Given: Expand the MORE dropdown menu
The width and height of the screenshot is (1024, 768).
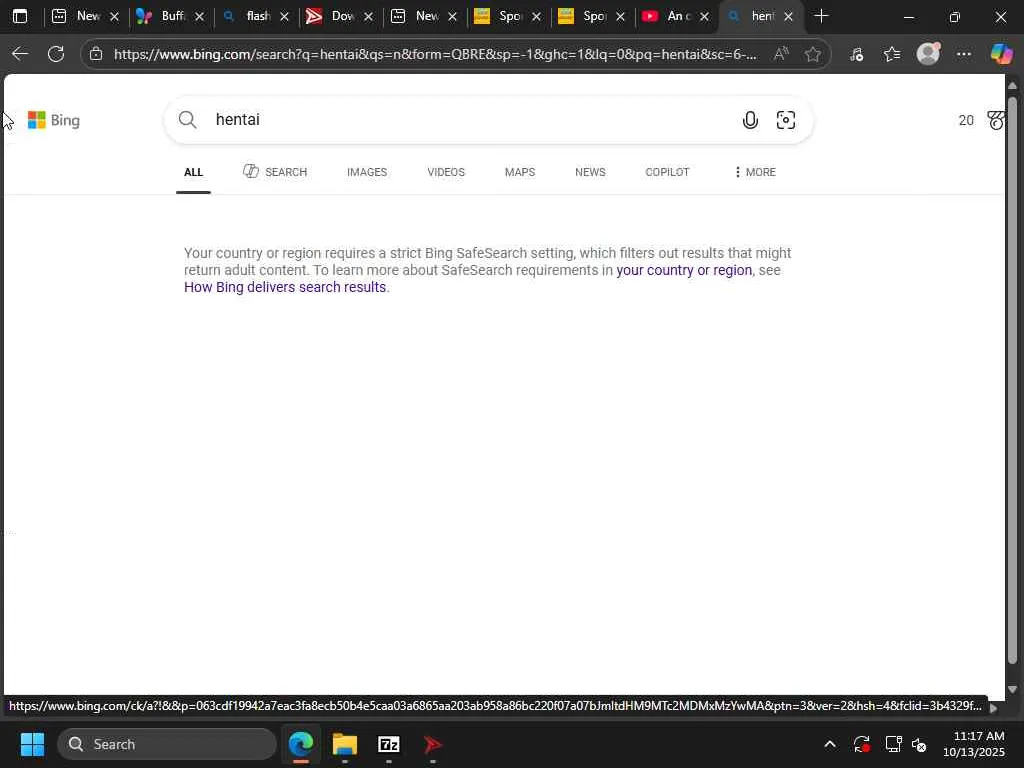Looking at the screenshot, I should tap(755, 172).
